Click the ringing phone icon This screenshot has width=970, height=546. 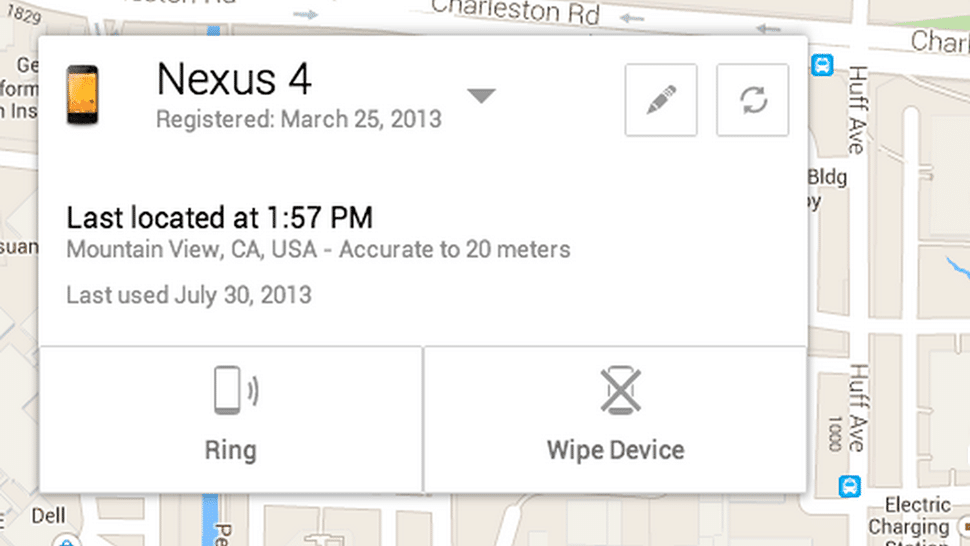[235, 390]
